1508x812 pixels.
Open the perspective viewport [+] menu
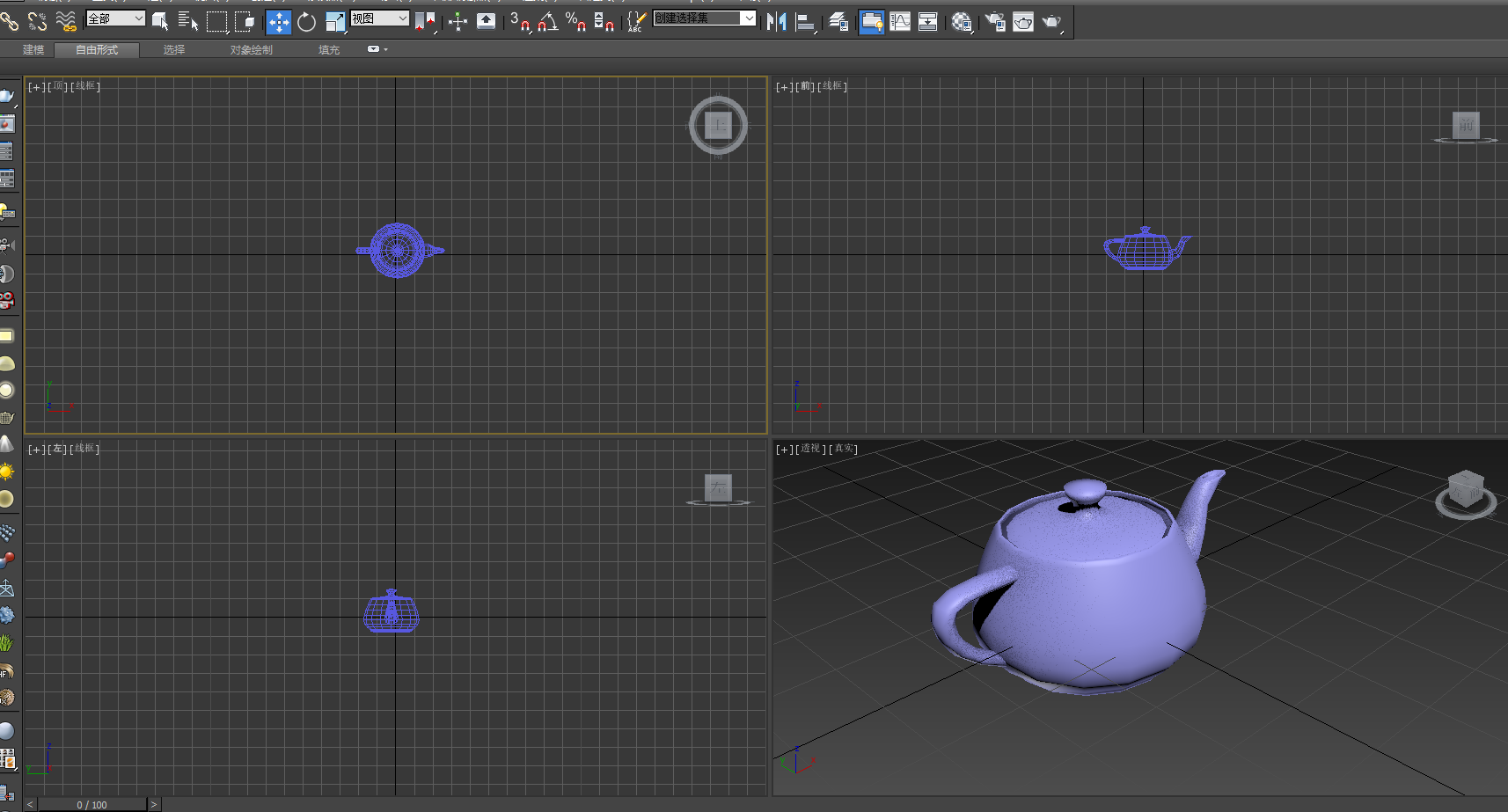tap(784, 449)
